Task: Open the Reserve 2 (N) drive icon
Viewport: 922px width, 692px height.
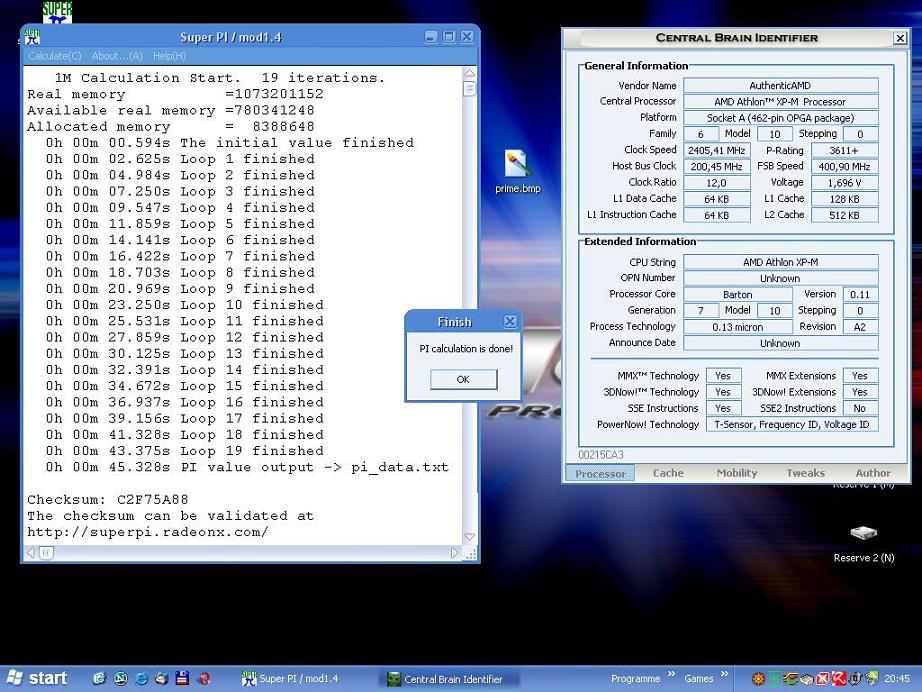Action: [863, 542]
